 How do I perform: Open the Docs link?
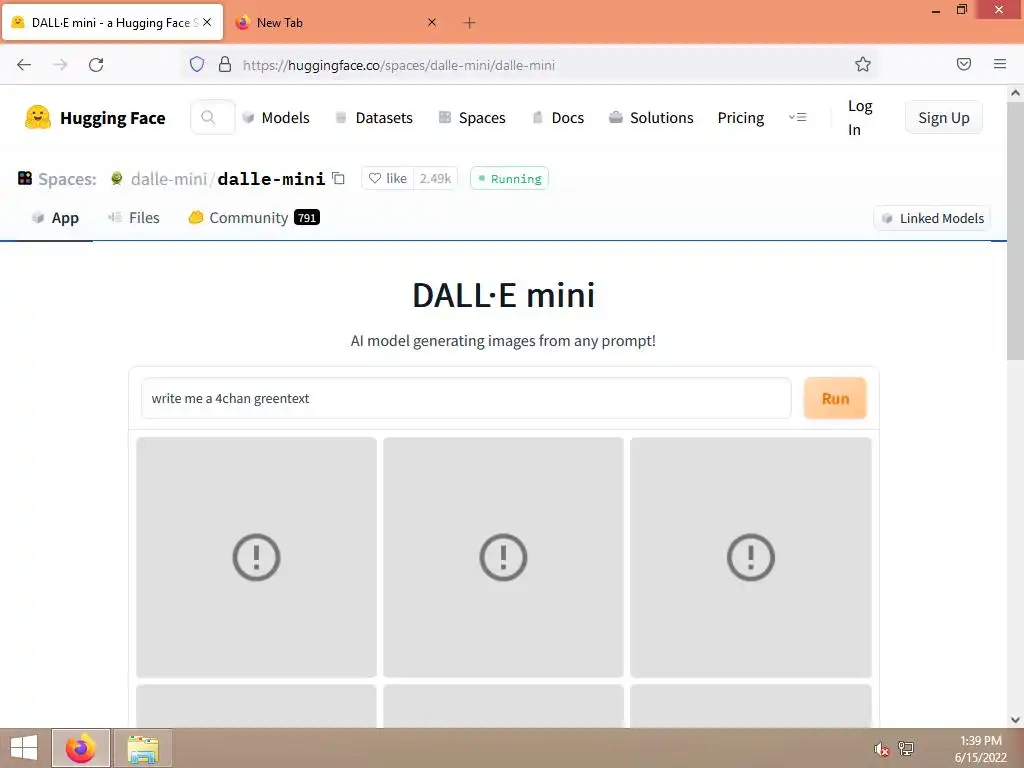[558, 118]
